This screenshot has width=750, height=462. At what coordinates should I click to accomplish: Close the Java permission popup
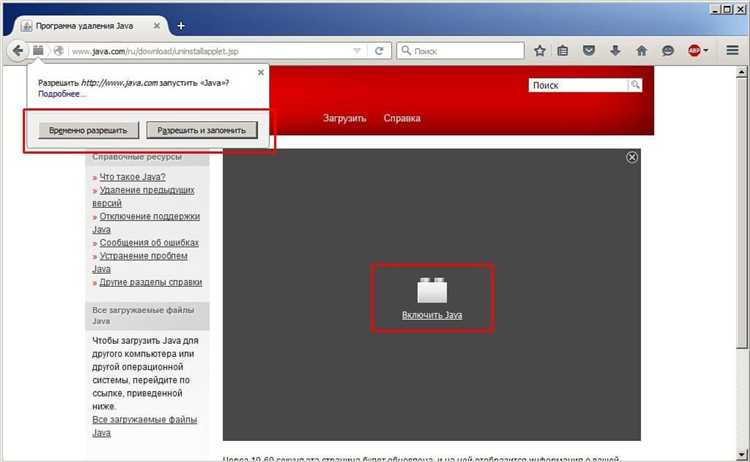pyautogui.click(x=261, y=72)
